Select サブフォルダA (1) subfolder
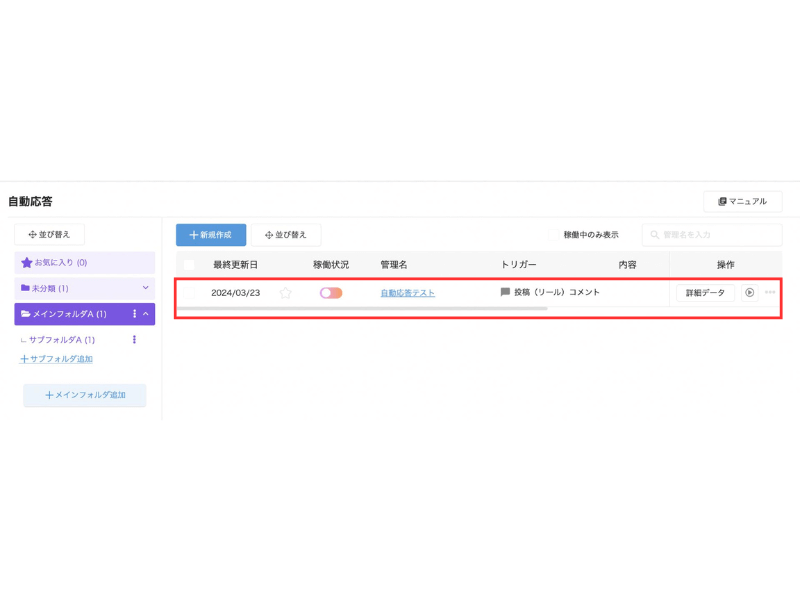Screen dimensions: 800x600 [x=62, y=340]
